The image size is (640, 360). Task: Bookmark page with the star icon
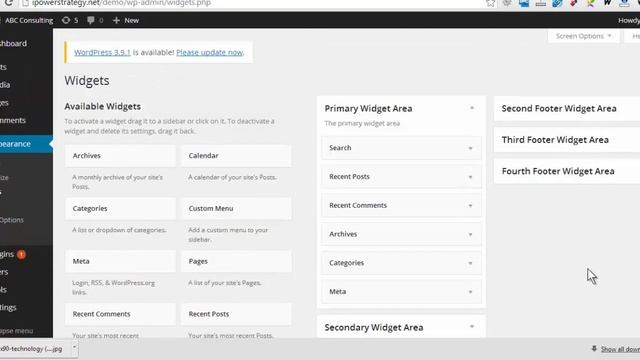tap(491, 3)
